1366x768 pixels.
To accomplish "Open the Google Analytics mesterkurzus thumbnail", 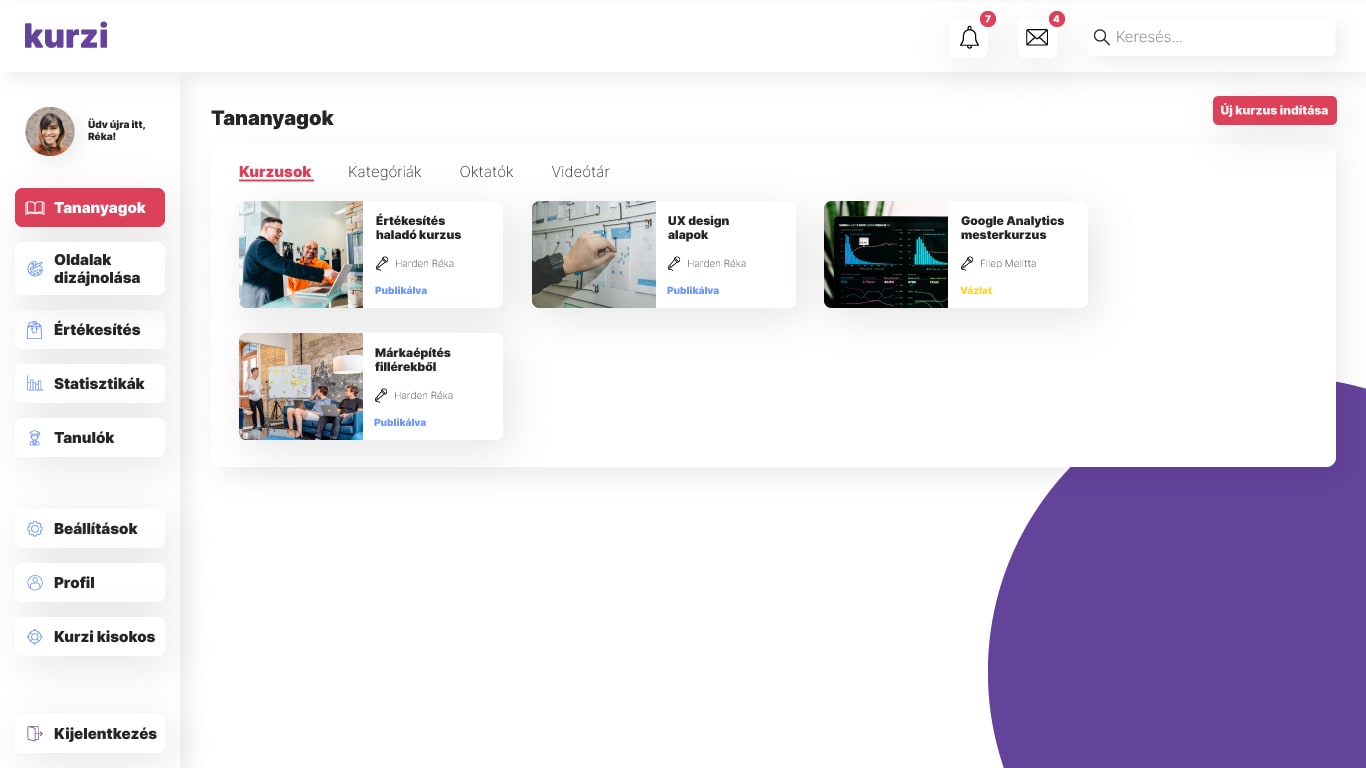I will pos(886,254).
